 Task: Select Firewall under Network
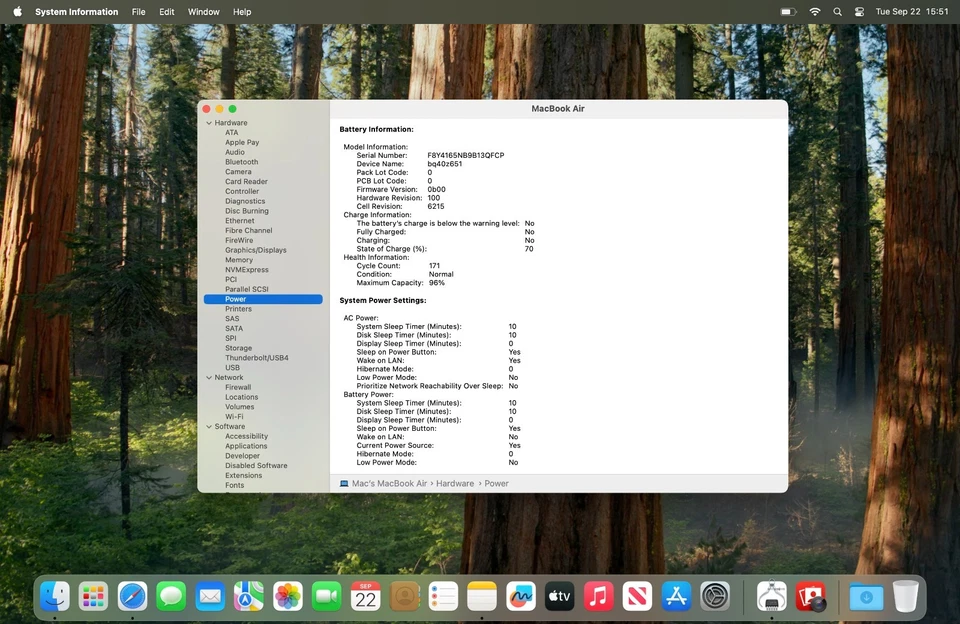click(x=238, y=388)
